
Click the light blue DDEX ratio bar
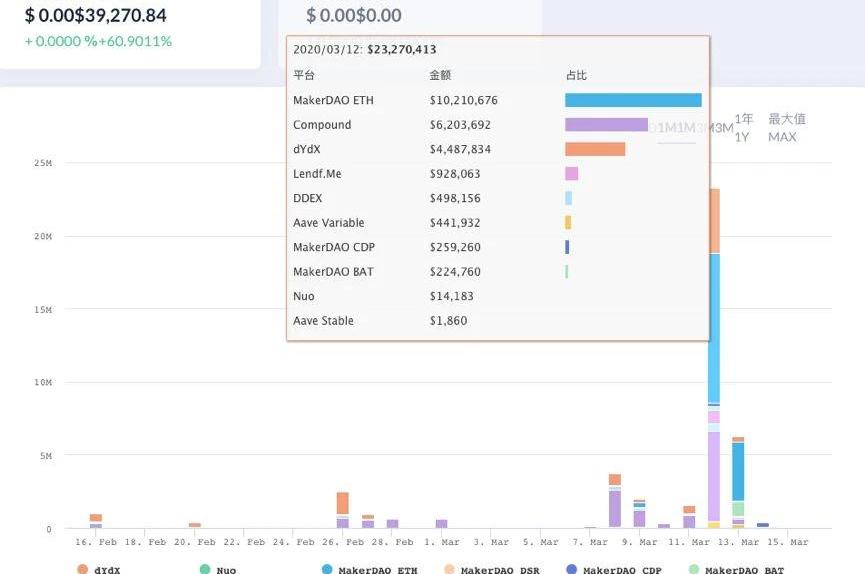(x=568, y=198)
